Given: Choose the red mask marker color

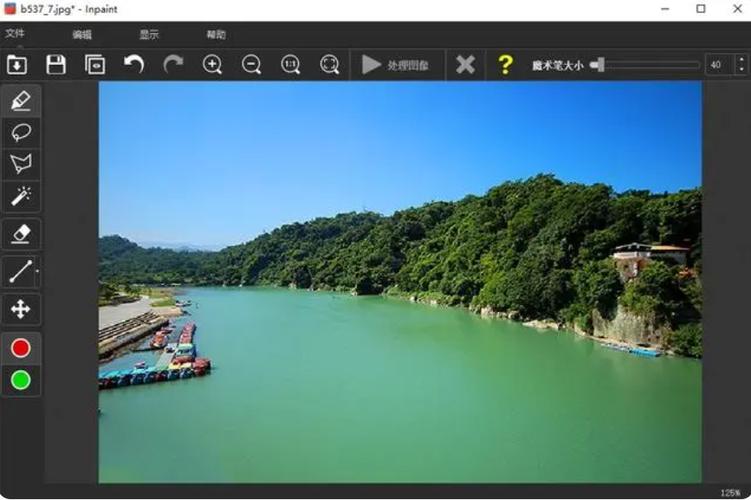Looking at the screenshot, I should click(20, 348).
